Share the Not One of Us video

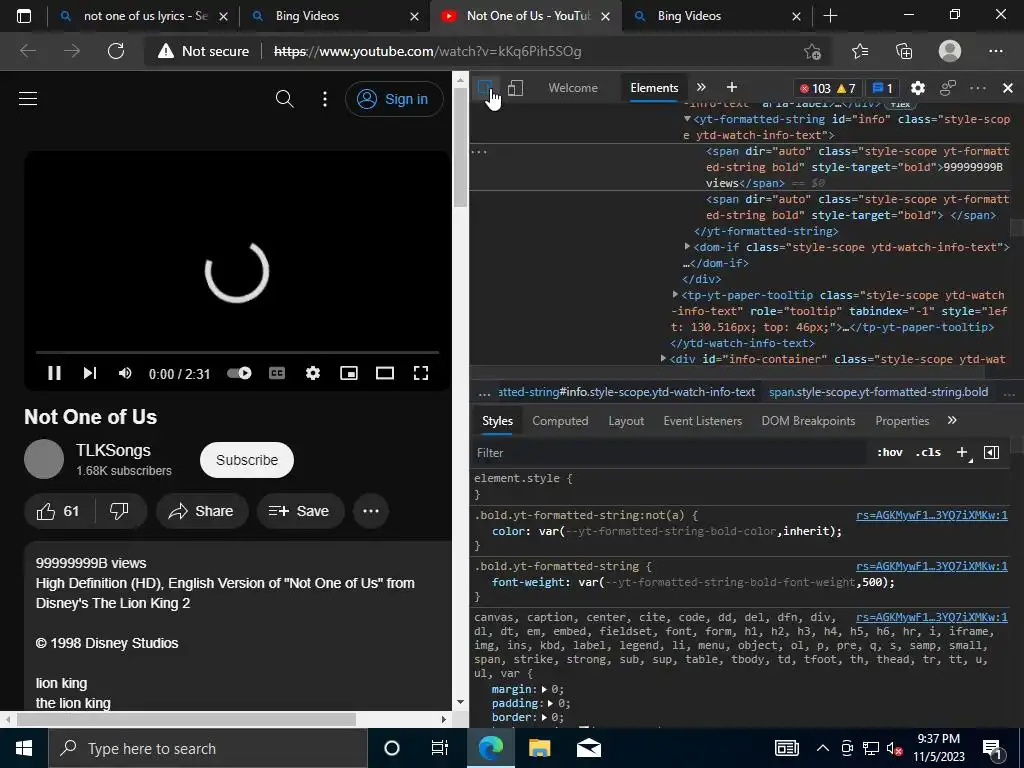point(202,511)
